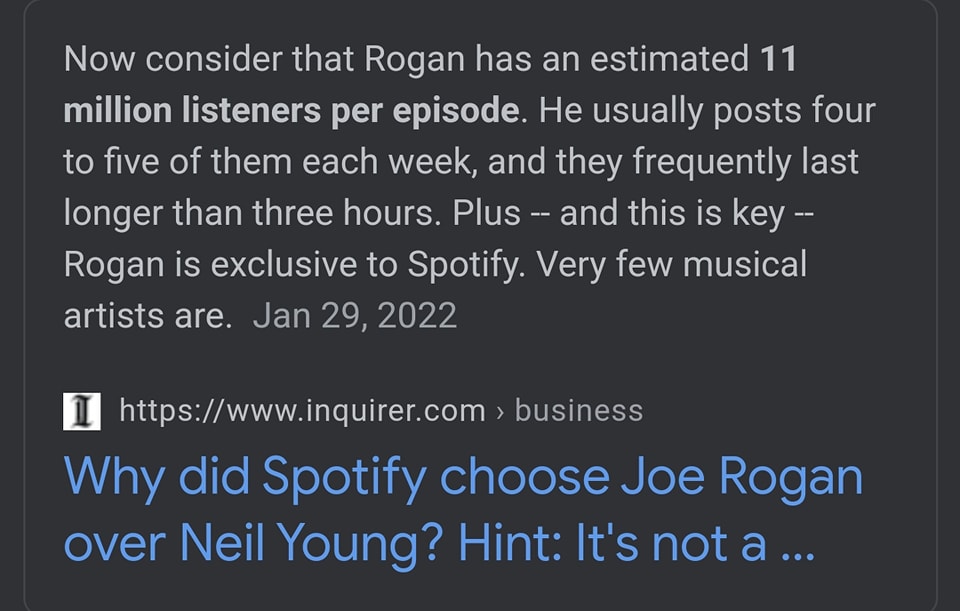Click the 'business' breadcrumb text
This screenshot has width=960, height=611.
(579, 410)
